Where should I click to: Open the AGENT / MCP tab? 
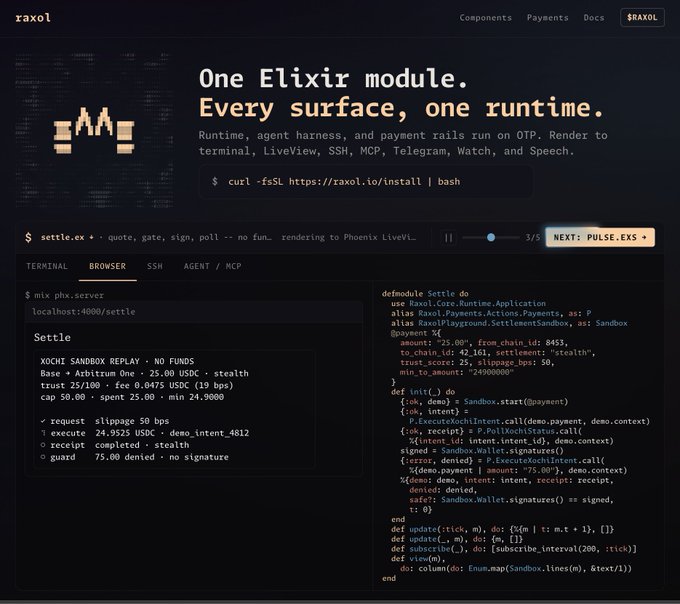212,266
